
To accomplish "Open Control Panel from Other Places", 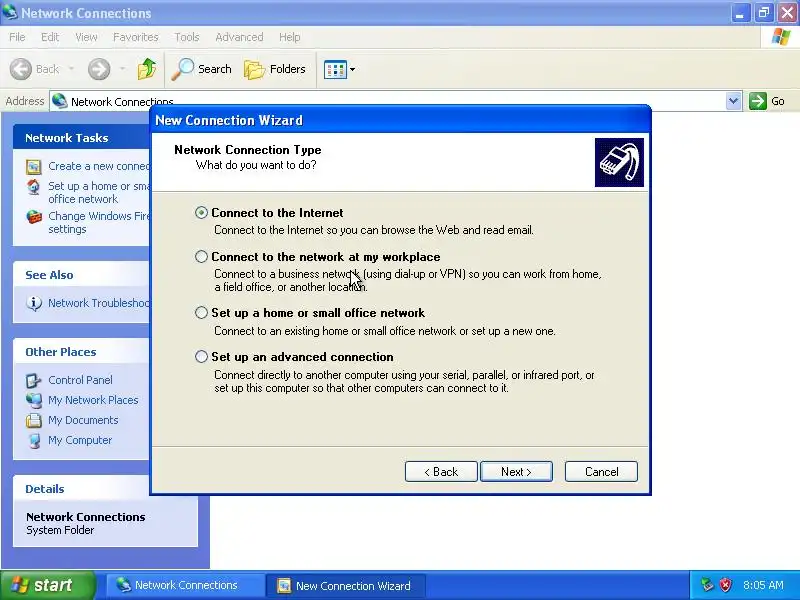I will click(80, 380).
